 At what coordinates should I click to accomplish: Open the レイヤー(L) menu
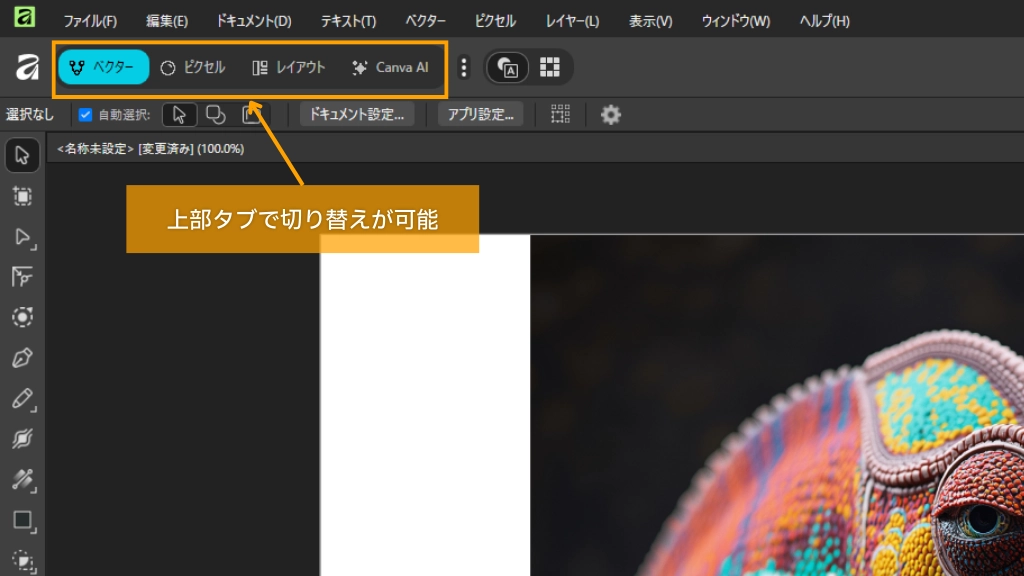(x=572, y=21)
